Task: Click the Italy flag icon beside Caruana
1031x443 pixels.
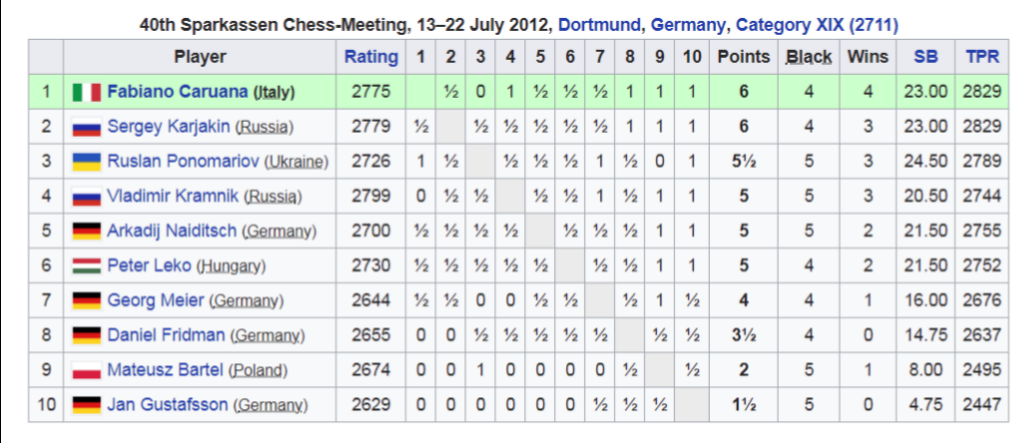Action: tap(87, 92)
